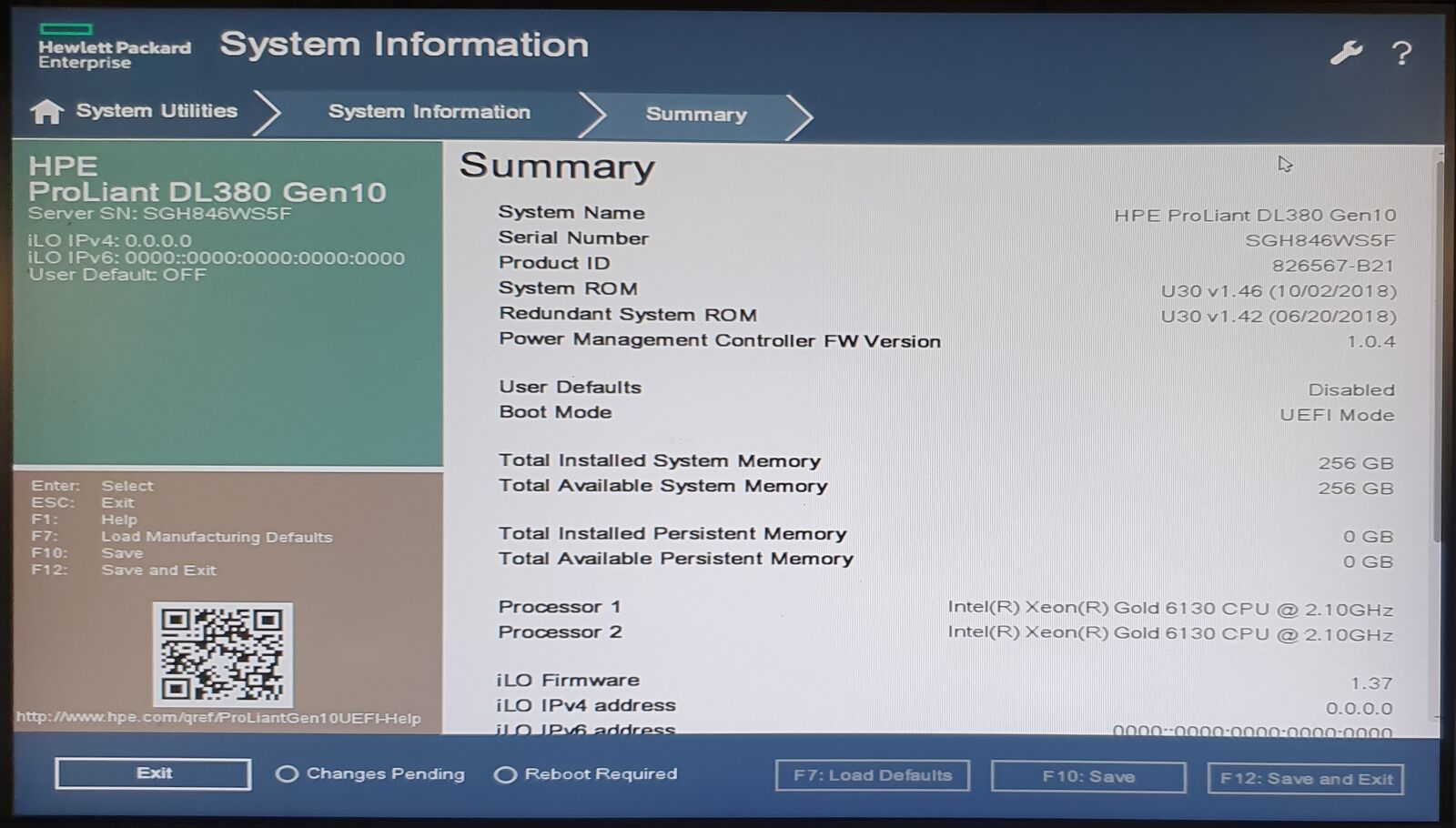
Task: Click the Processor 2 Xeon Gold 6130 value
Action: click(x=1170, y=634)
